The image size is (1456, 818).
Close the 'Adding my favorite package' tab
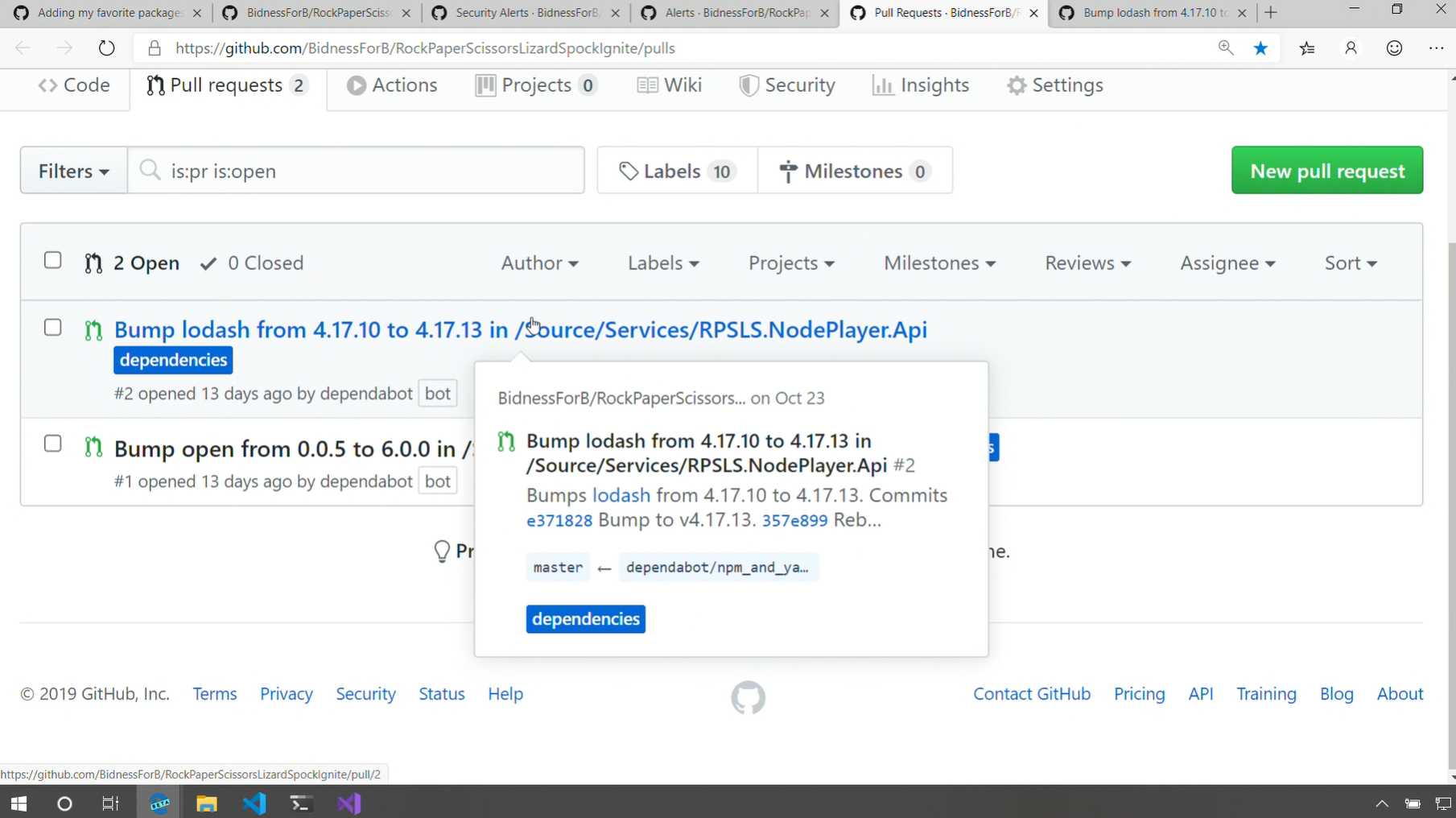click(x=197, y=13)
